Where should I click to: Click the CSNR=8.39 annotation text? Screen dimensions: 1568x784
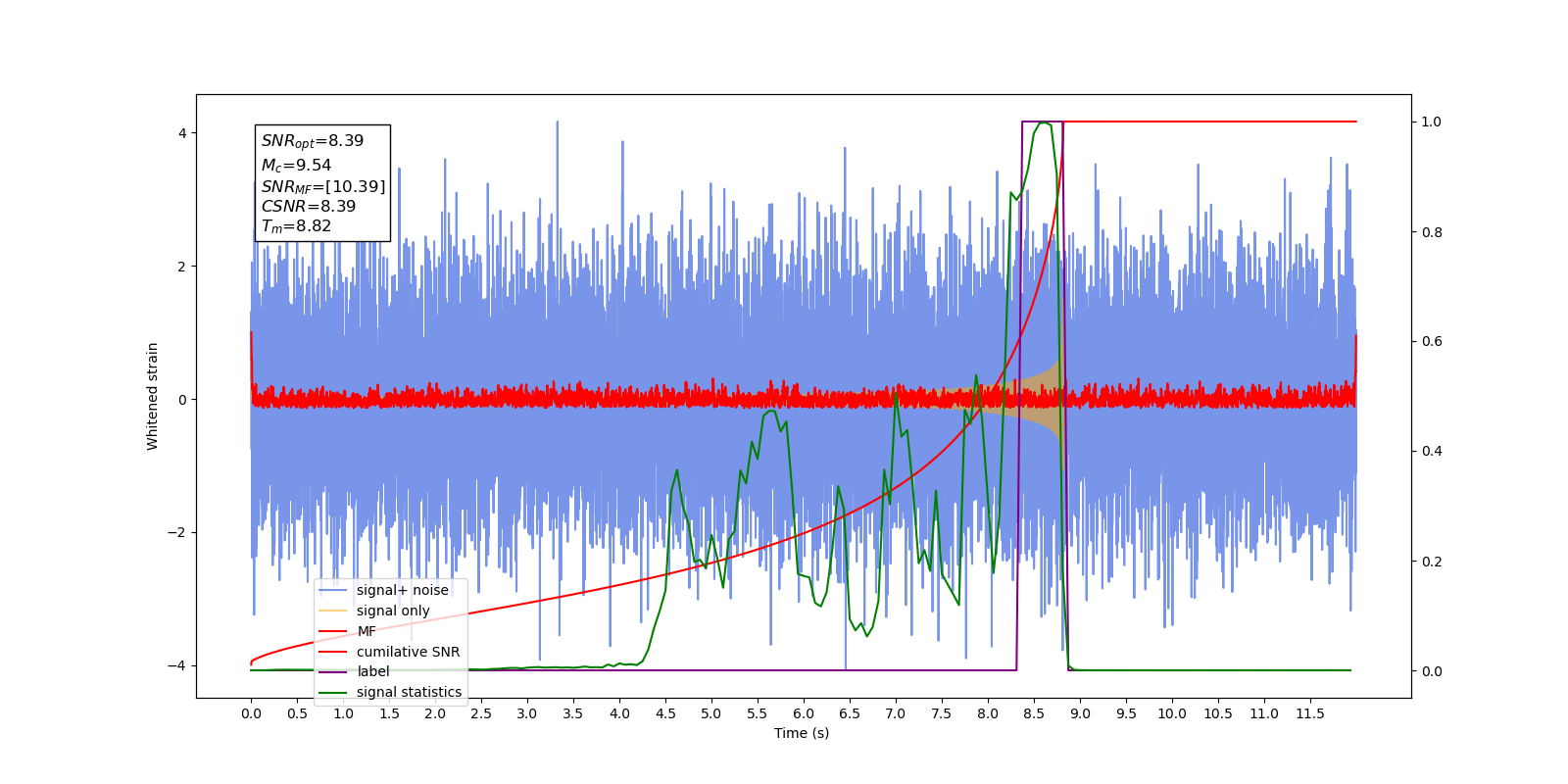pyautogui.click(x=309, y=206)
